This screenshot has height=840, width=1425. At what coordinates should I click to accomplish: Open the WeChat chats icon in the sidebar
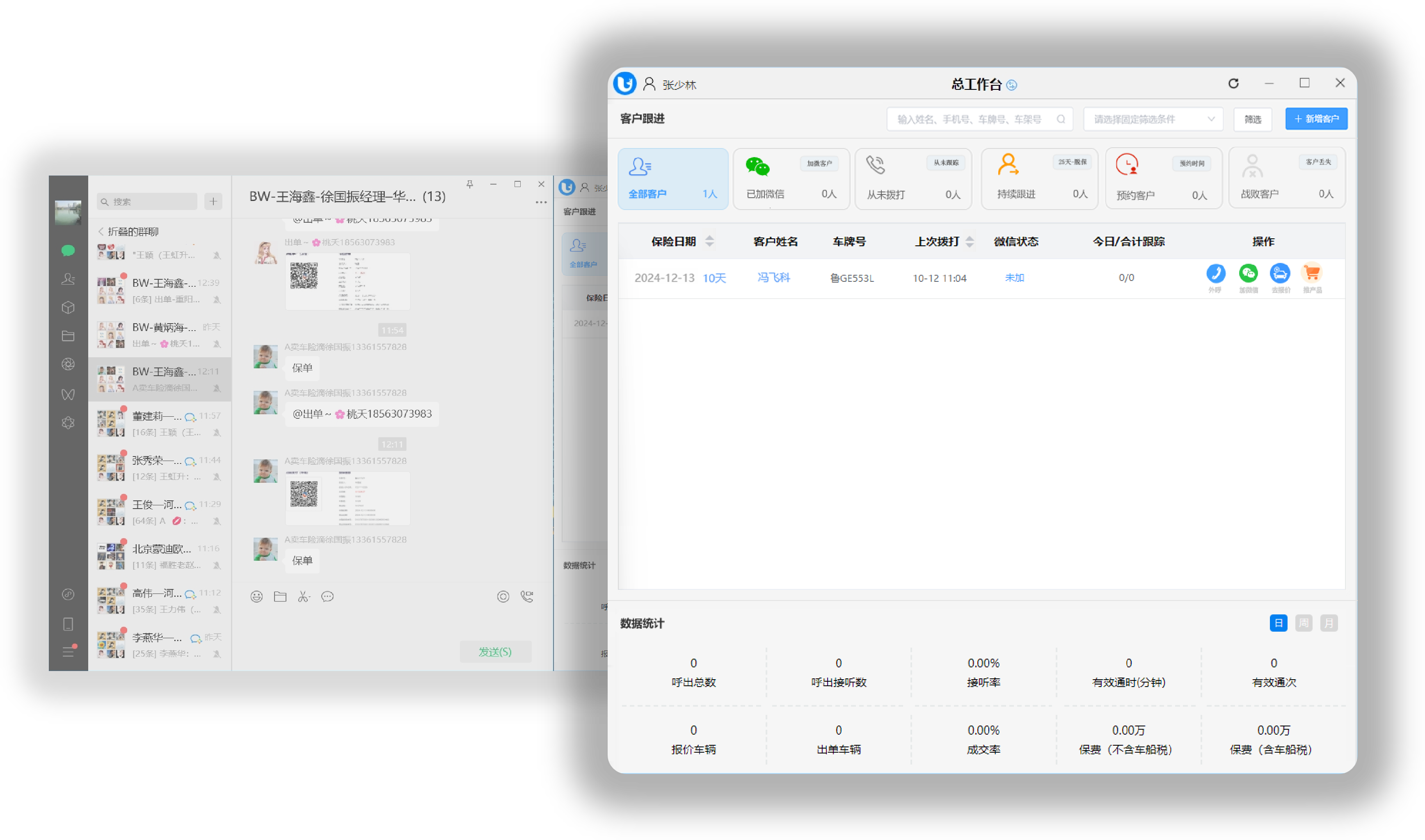68,250
